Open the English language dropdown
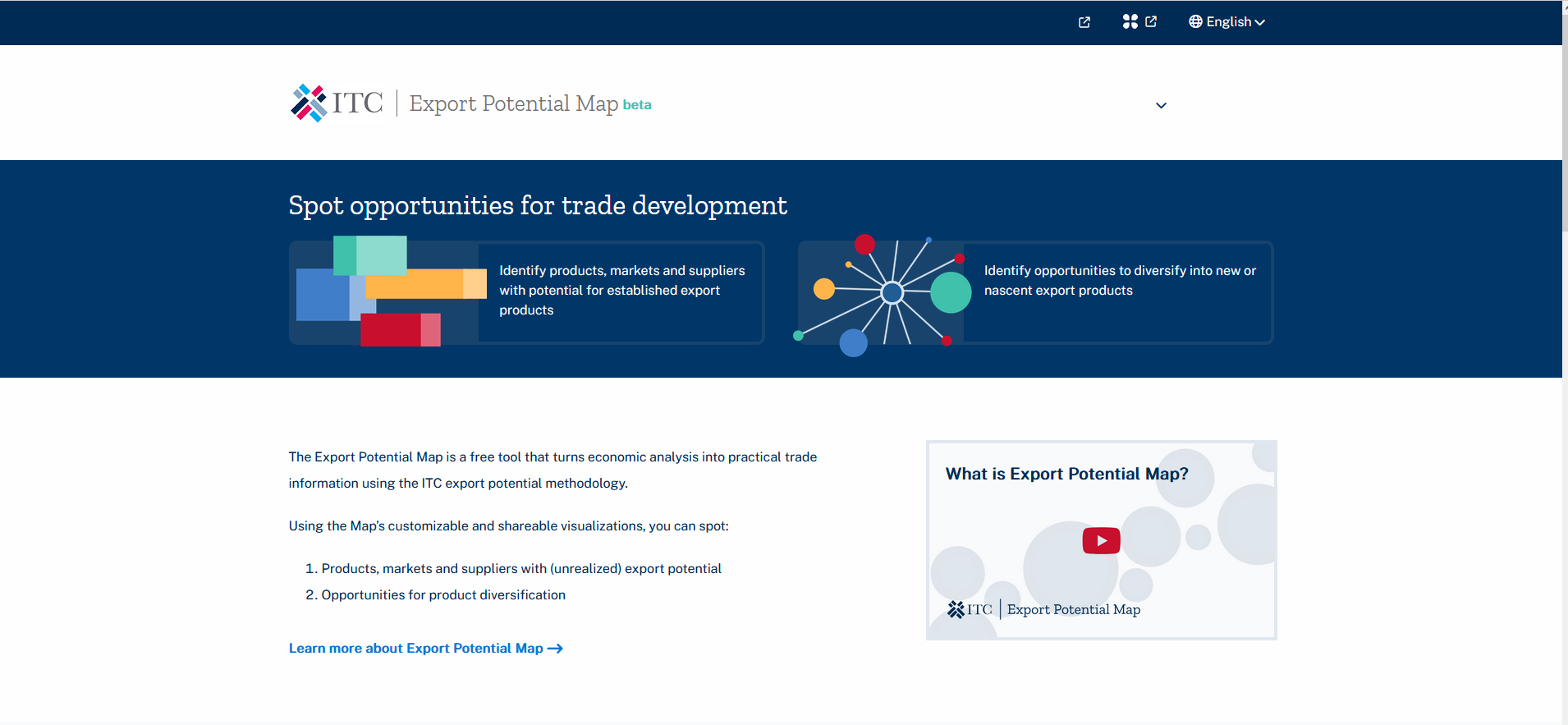Viewport: 1568px width, 725px height. pos(1227,21)
